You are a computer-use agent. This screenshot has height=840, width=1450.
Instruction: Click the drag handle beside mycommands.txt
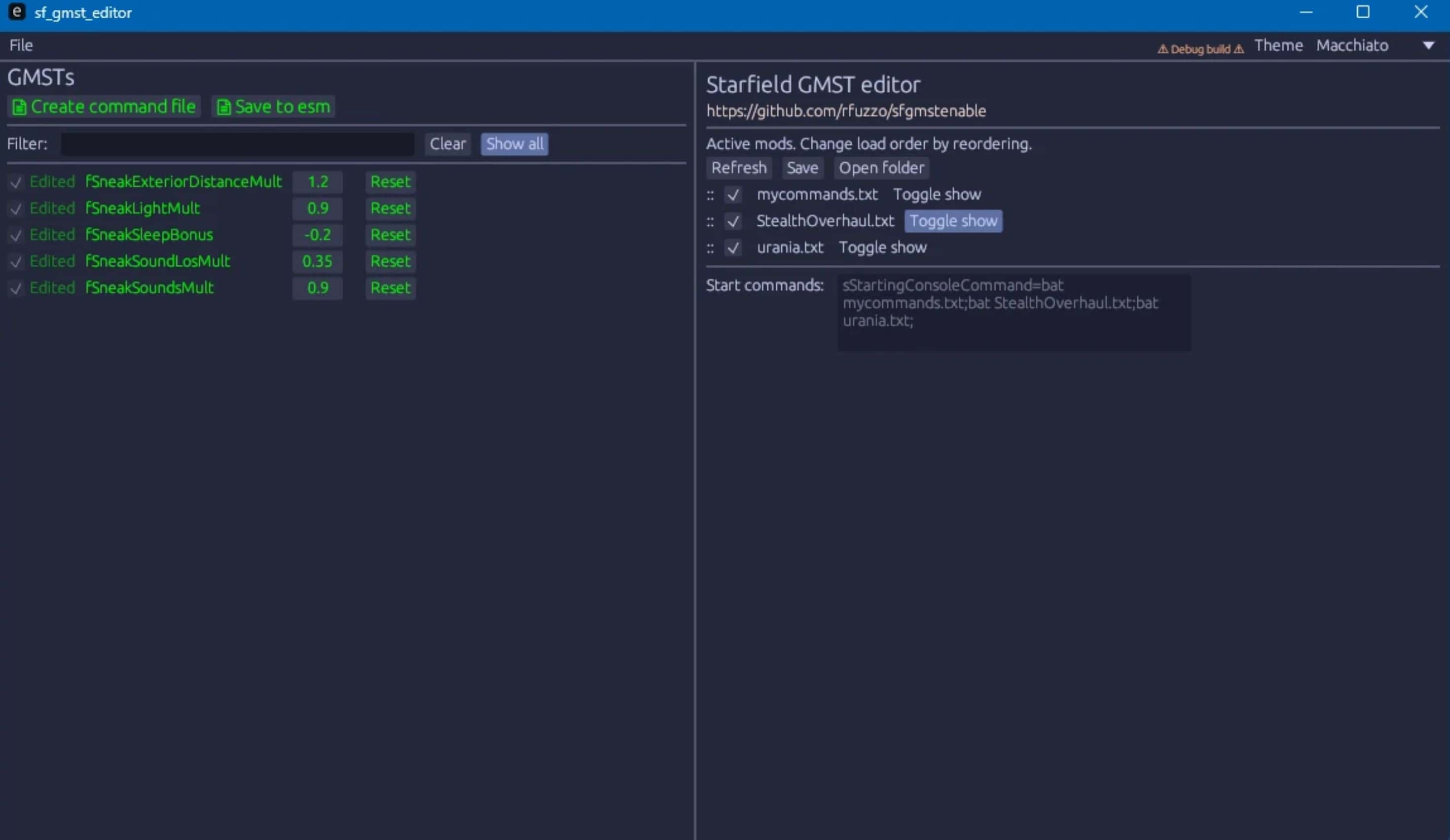point(711,195)
